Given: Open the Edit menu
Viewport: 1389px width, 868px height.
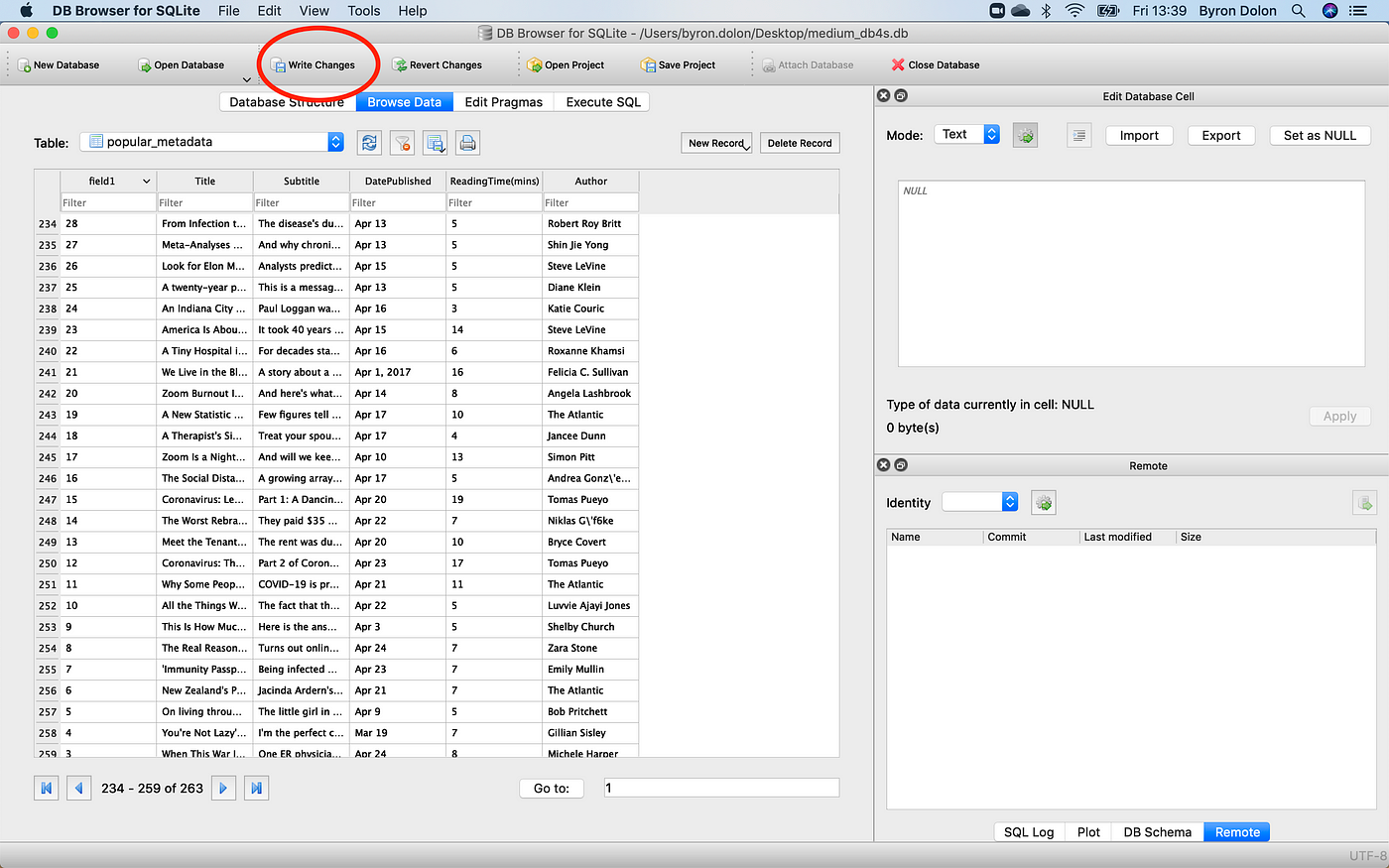Looking at the screenshot, I should (x=270, y=11).
